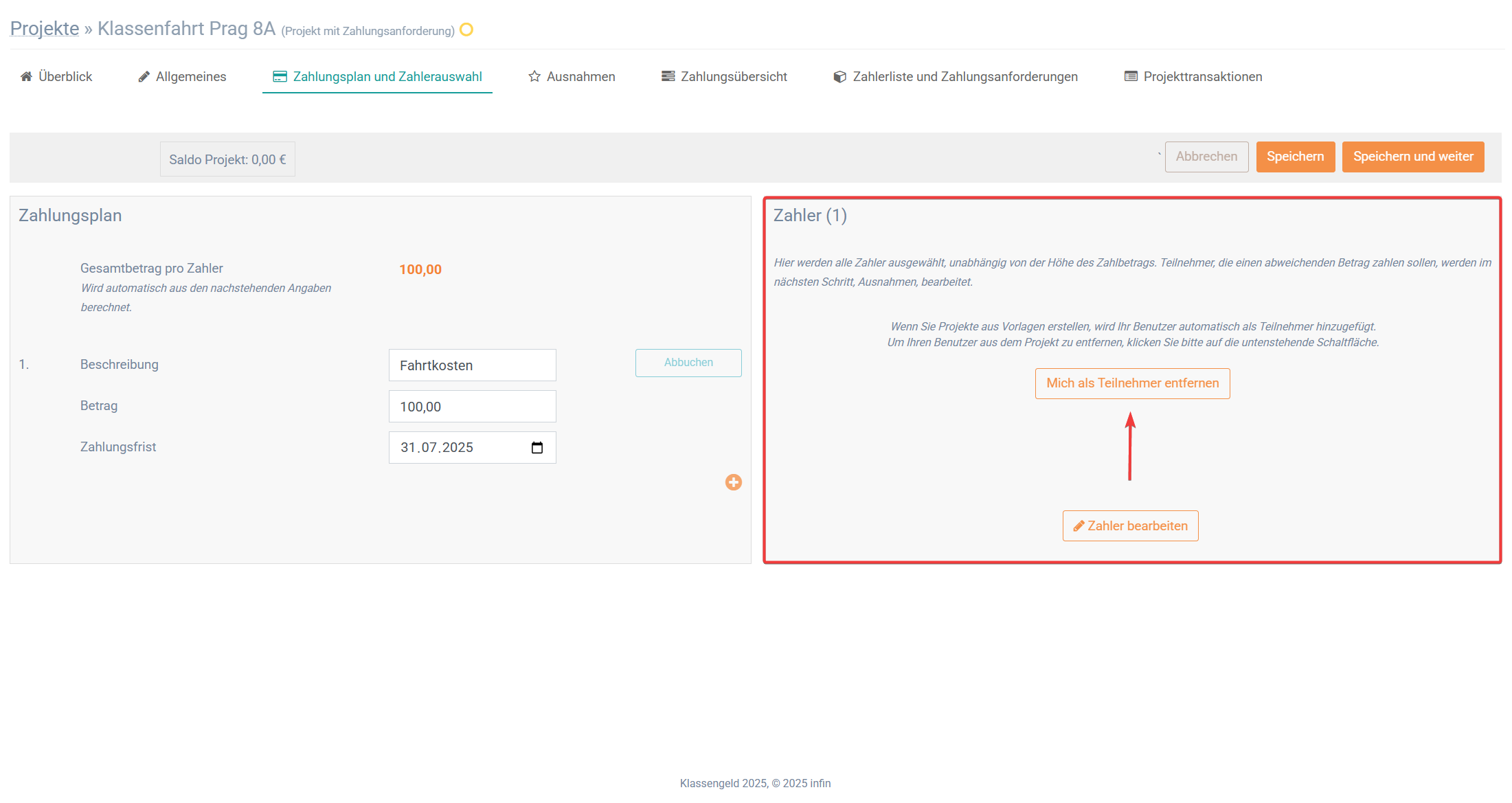Open the Ausnahmen tab
Screen dimensions: 1512x803
coord(580,76)
